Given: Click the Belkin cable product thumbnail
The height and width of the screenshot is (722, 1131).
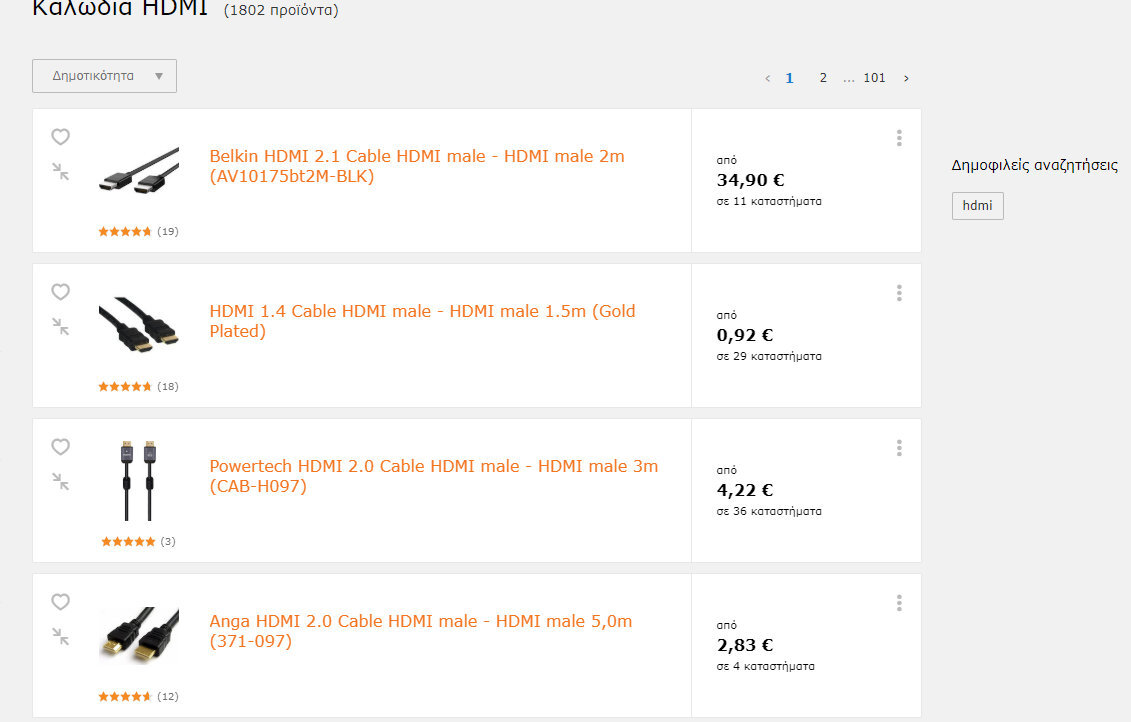Looking at the screenshot, I should [x=138, y=170].
